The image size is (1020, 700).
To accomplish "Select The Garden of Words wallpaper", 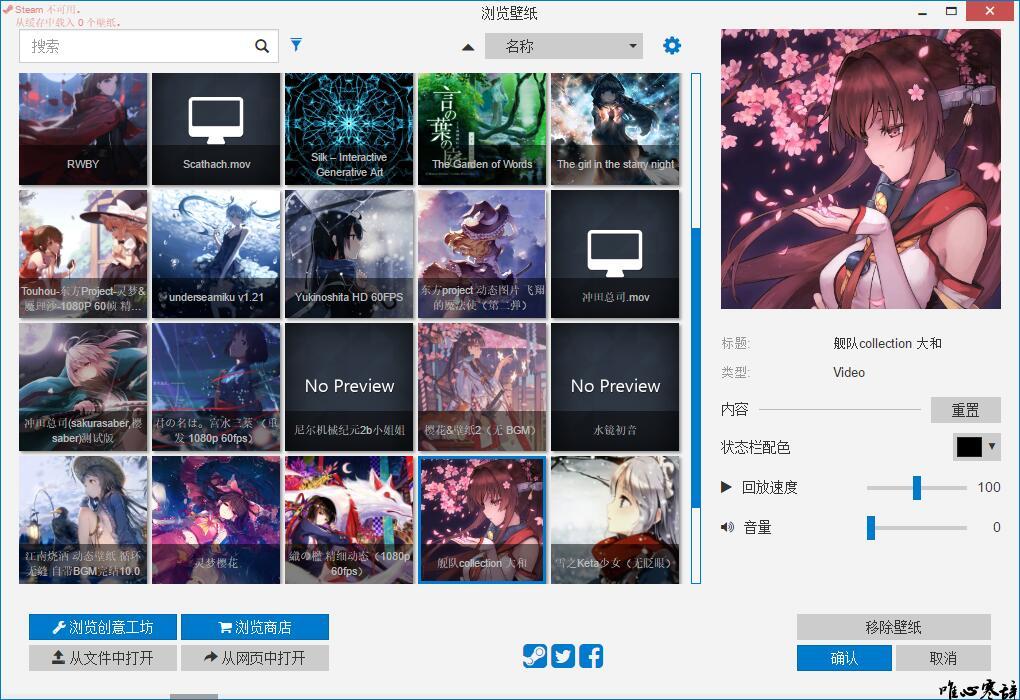I will [x=482, y=129].
